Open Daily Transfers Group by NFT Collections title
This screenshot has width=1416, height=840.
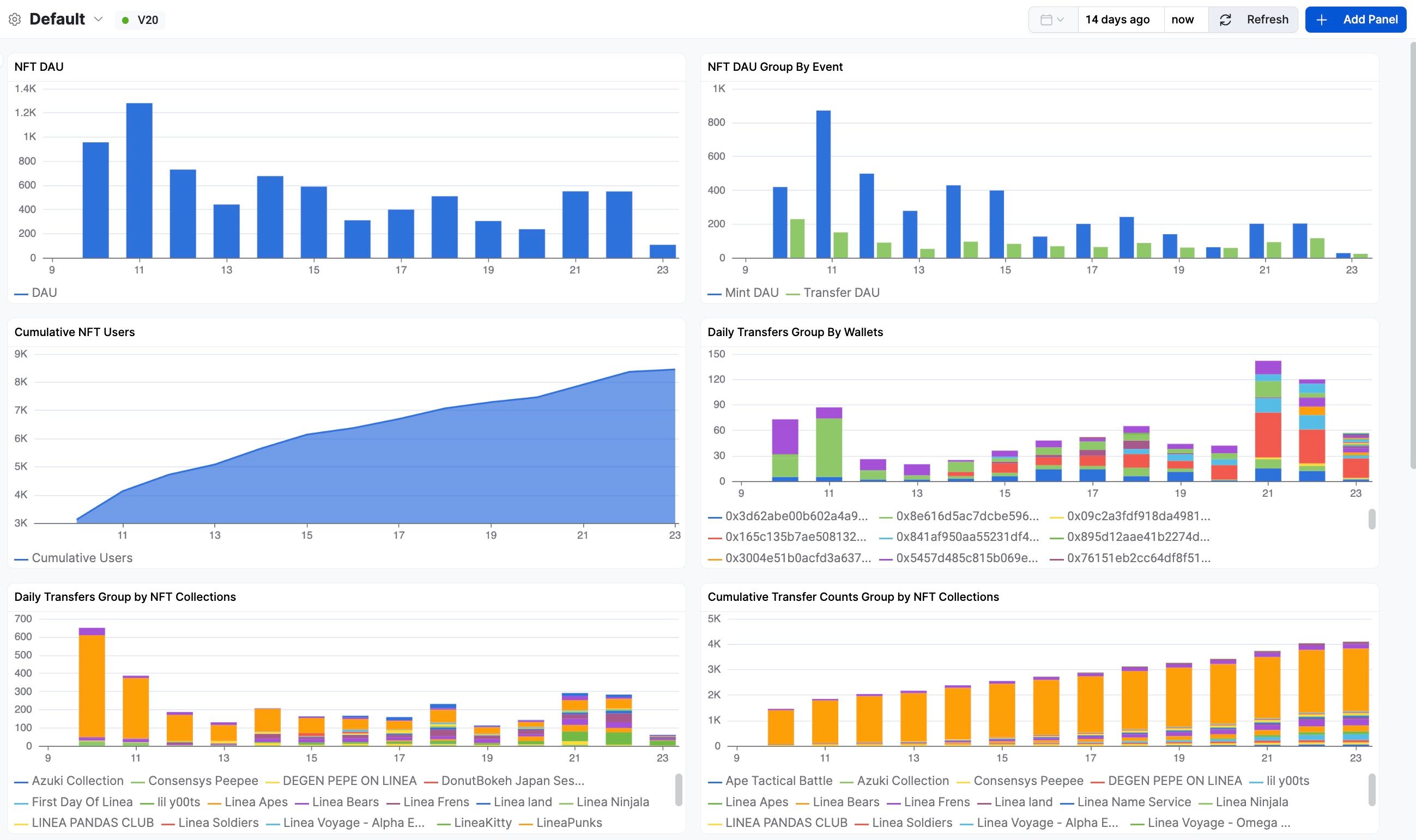[x=125, y=596]
